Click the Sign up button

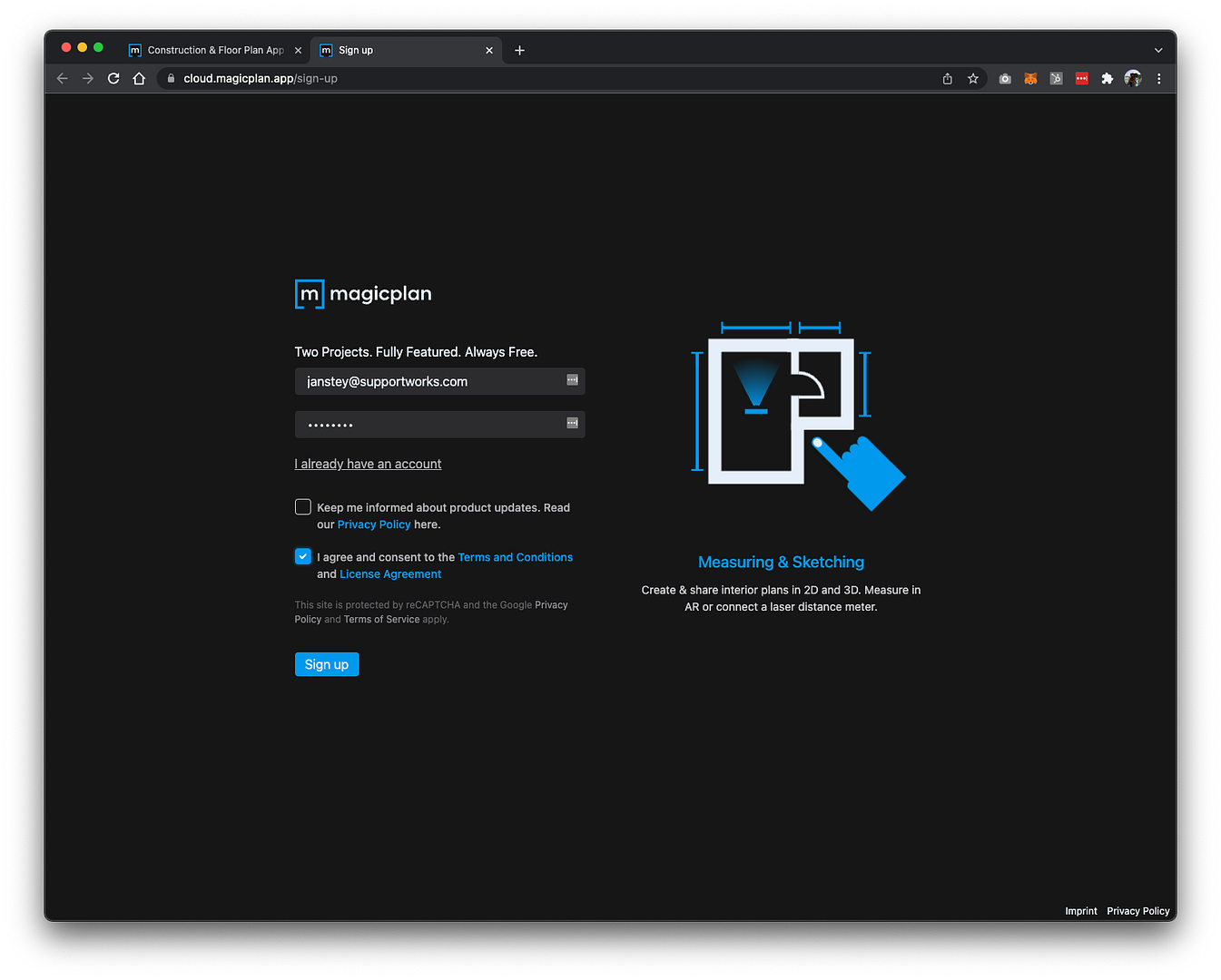point(327,664)
